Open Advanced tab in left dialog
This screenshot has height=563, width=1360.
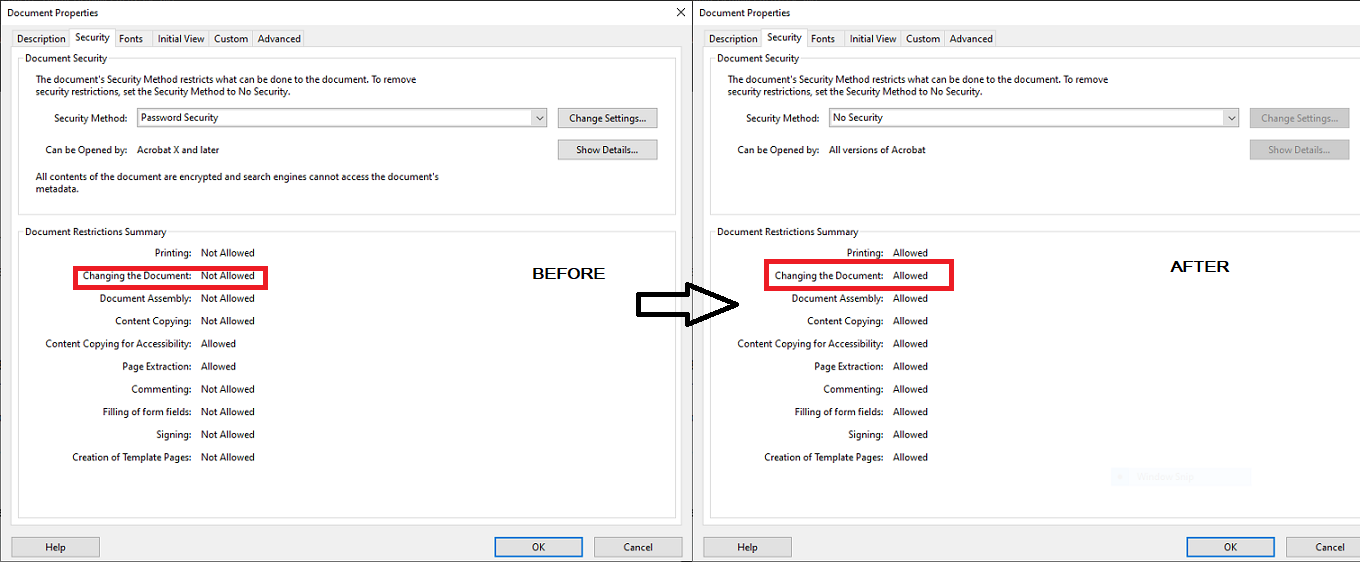(x=279, y=39)
